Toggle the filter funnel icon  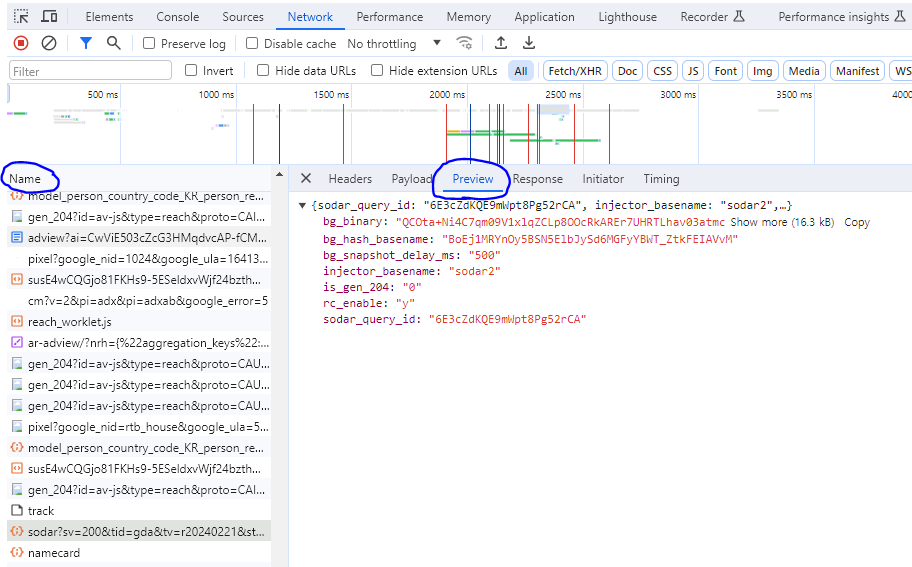86,43
